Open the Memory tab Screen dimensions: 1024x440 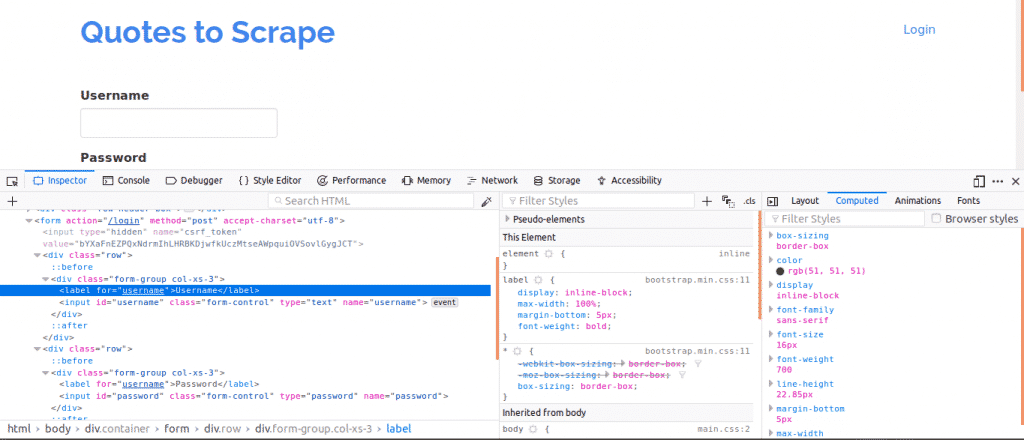tap(426, 181)
